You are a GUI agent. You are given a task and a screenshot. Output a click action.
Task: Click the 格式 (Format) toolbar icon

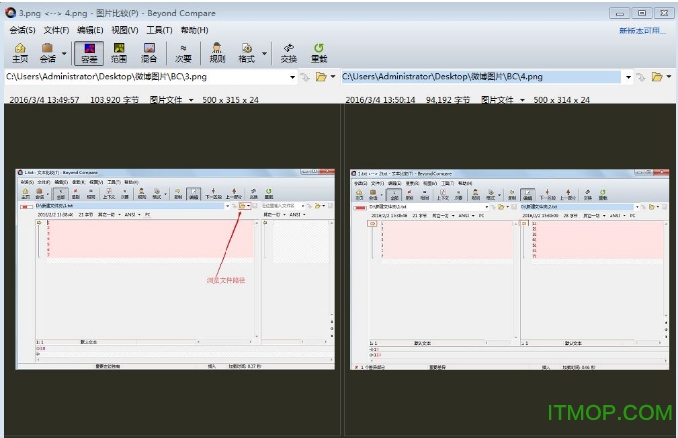coord(245,52)
